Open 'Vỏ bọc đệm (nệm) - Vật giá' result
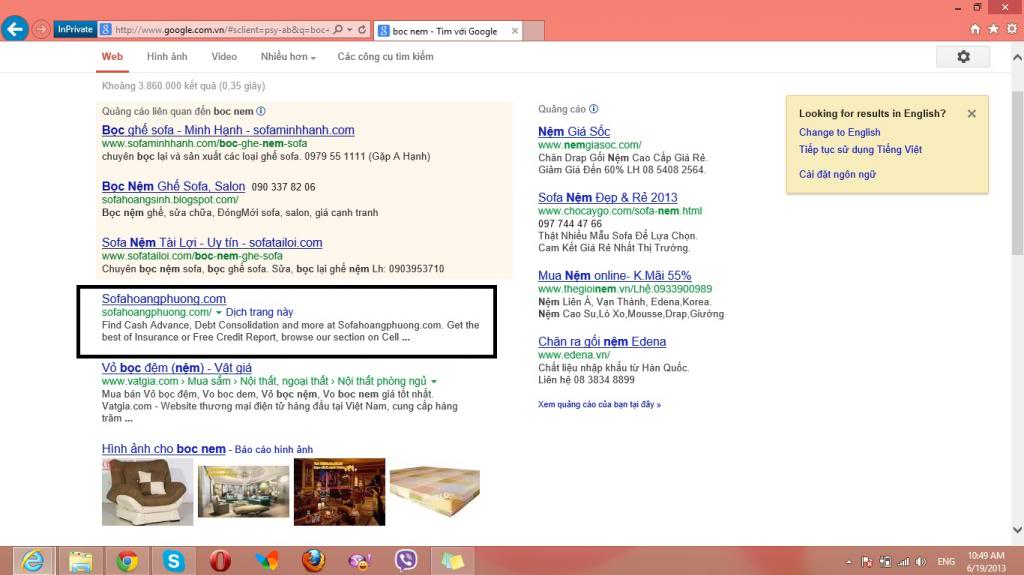Image resolution: width=1024 pixels, height=575 pixels. click(176, 368)
